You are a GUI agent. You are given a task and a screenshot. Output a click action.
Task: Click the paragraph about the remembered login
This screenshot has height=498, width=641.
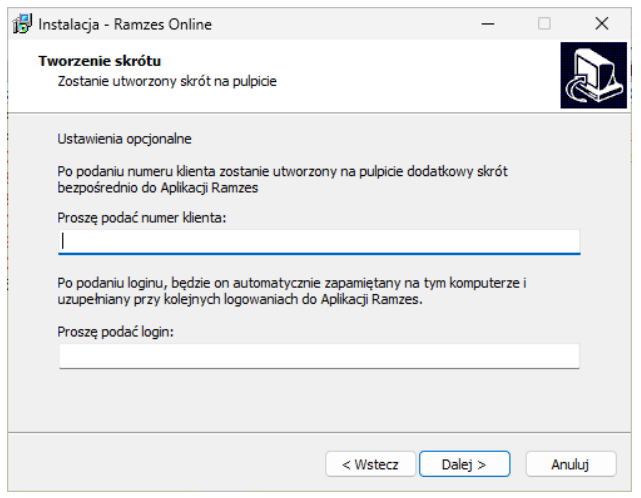pos(292,291)
